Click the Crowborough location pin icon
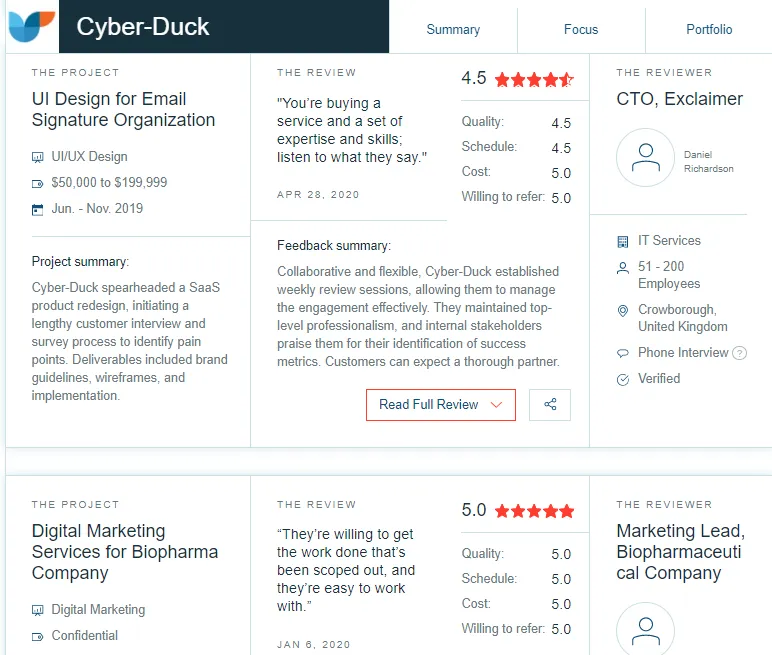Viewport: 772px width, 655px height. 623,311
